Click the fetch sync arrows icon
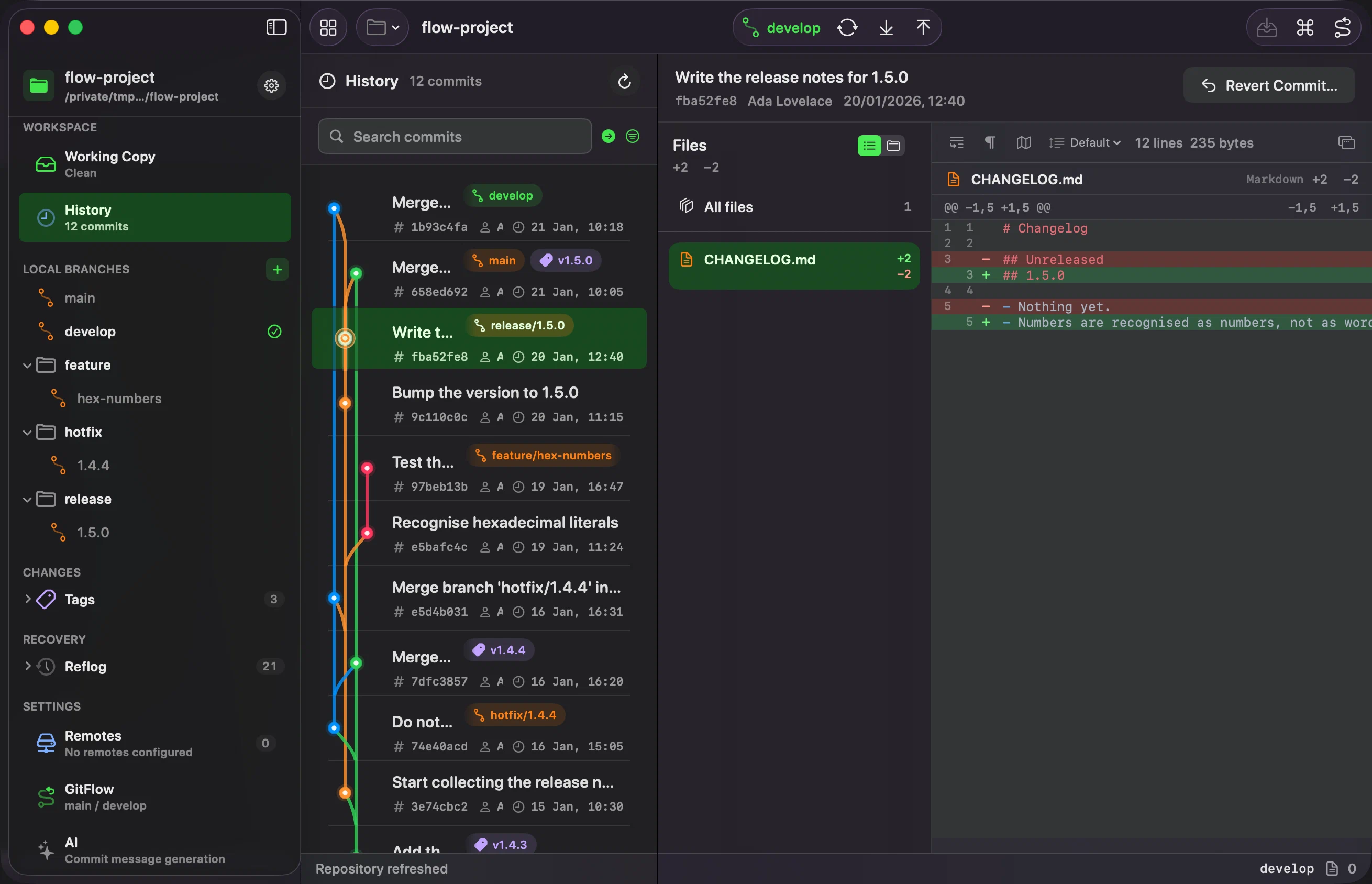 point(847,28)
